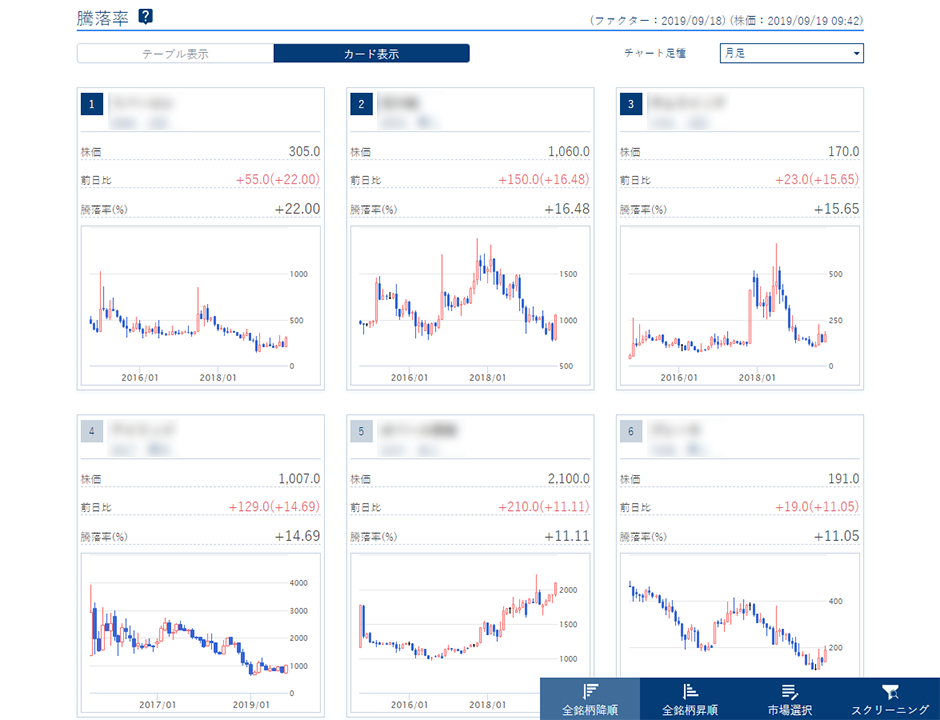
Task: Switch to テーブル表示 view
Action: tap(175, 54)
